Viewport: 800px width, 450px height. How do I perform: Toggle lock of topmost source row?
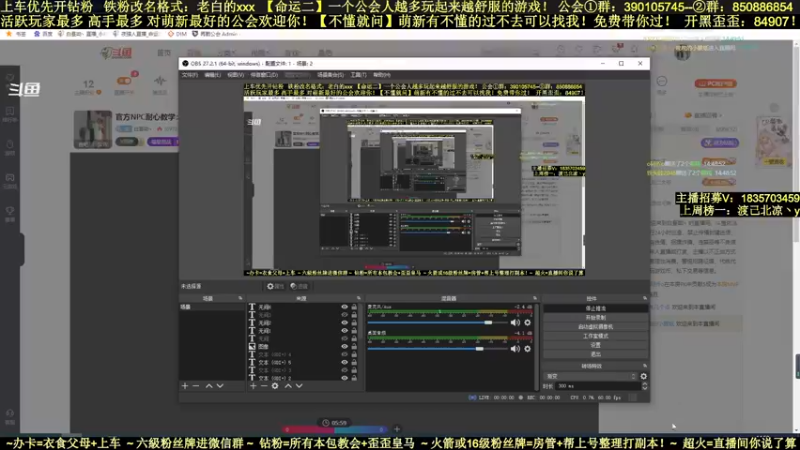click(354, 307)
